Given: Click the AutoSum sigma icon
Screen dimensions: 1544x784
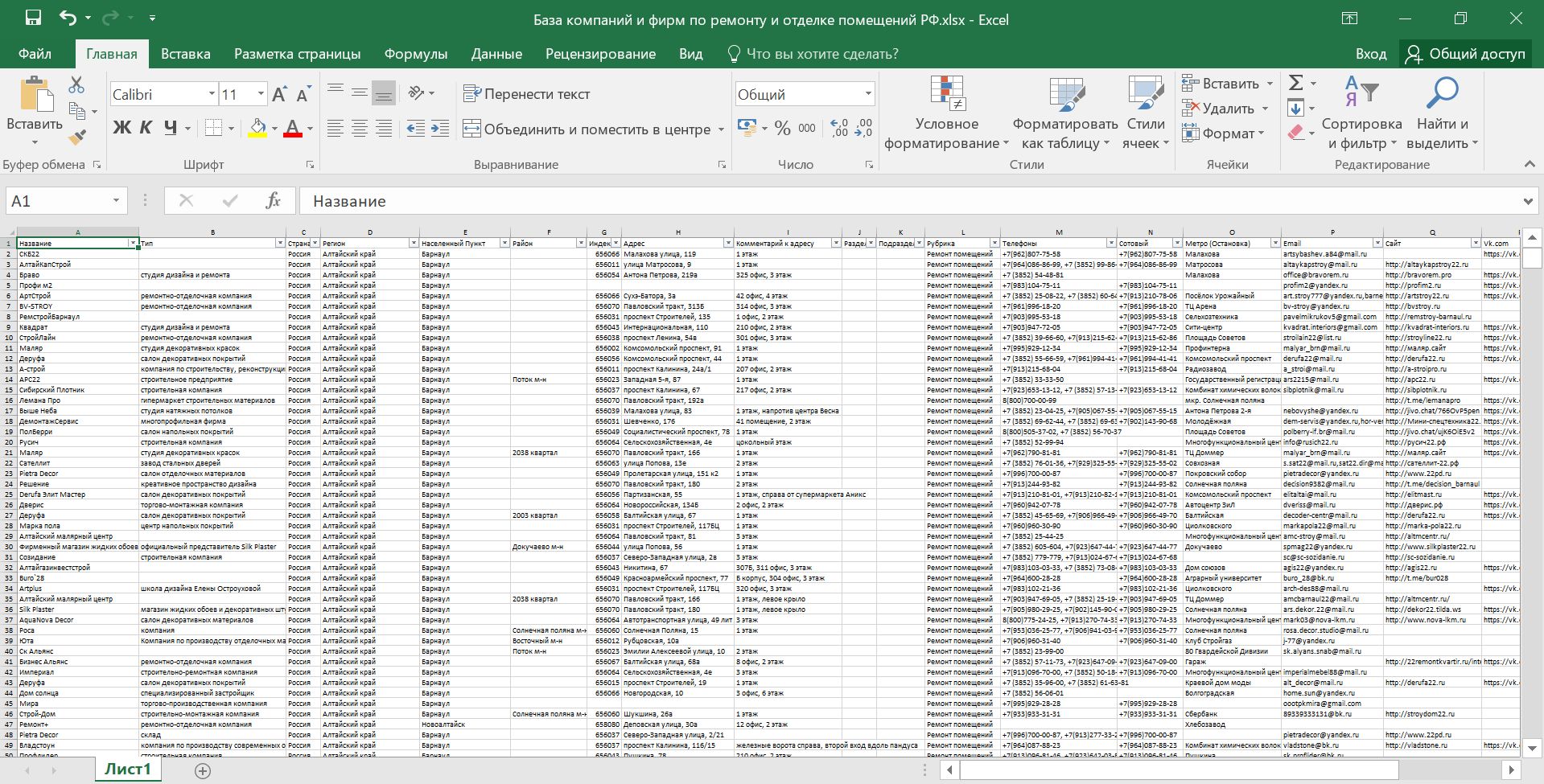Looking at the screenshot, I should click(x=1296, y=83).
